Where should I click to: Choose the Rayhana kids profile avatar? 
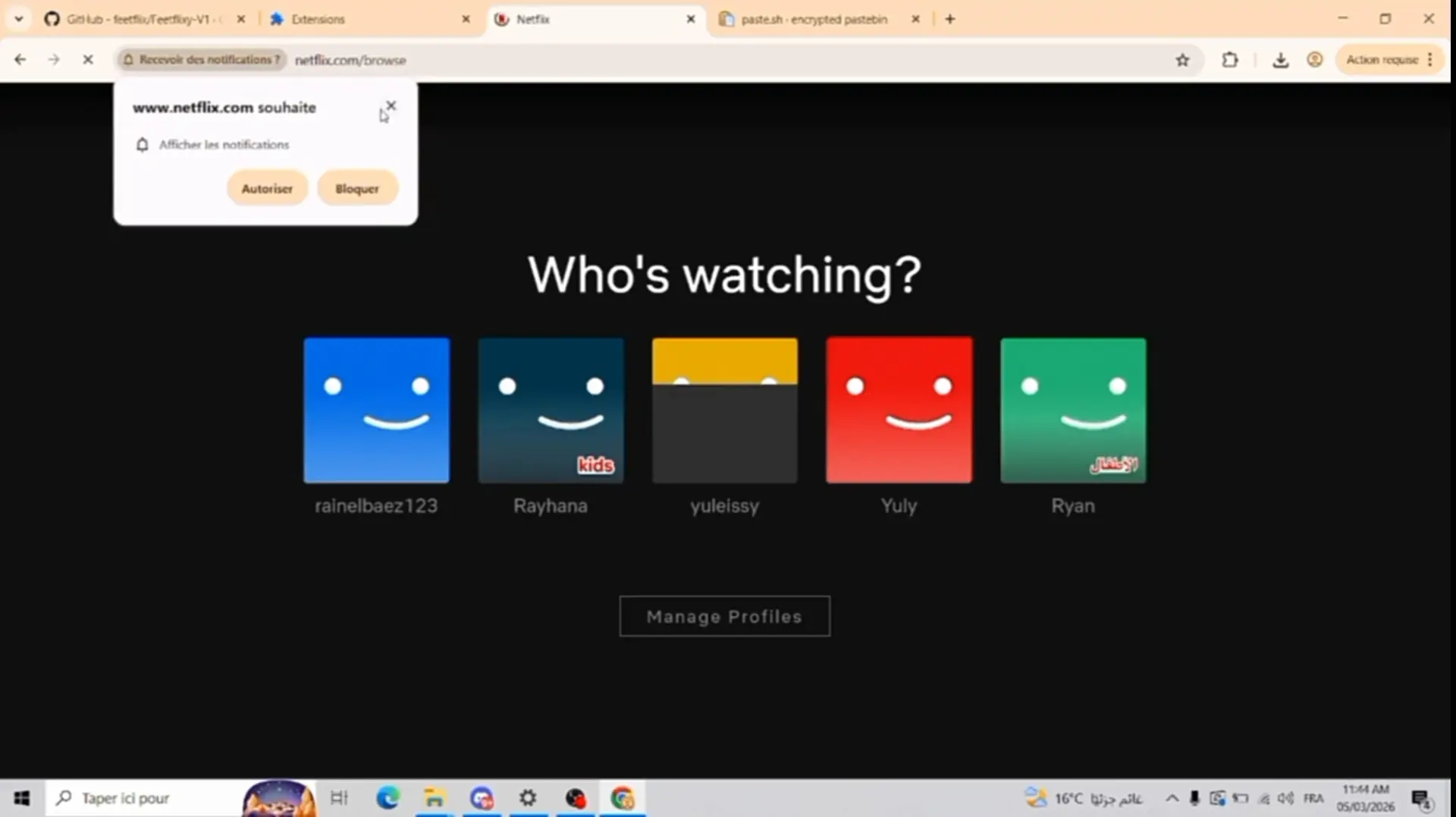tap(551, 410)
